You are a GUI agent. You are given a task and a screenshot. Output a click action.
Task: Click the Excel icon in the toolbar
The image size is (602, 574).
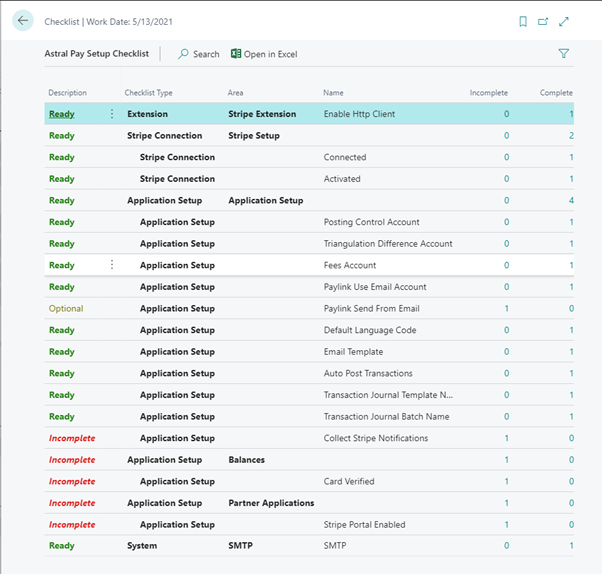click(x=236, y=54)
